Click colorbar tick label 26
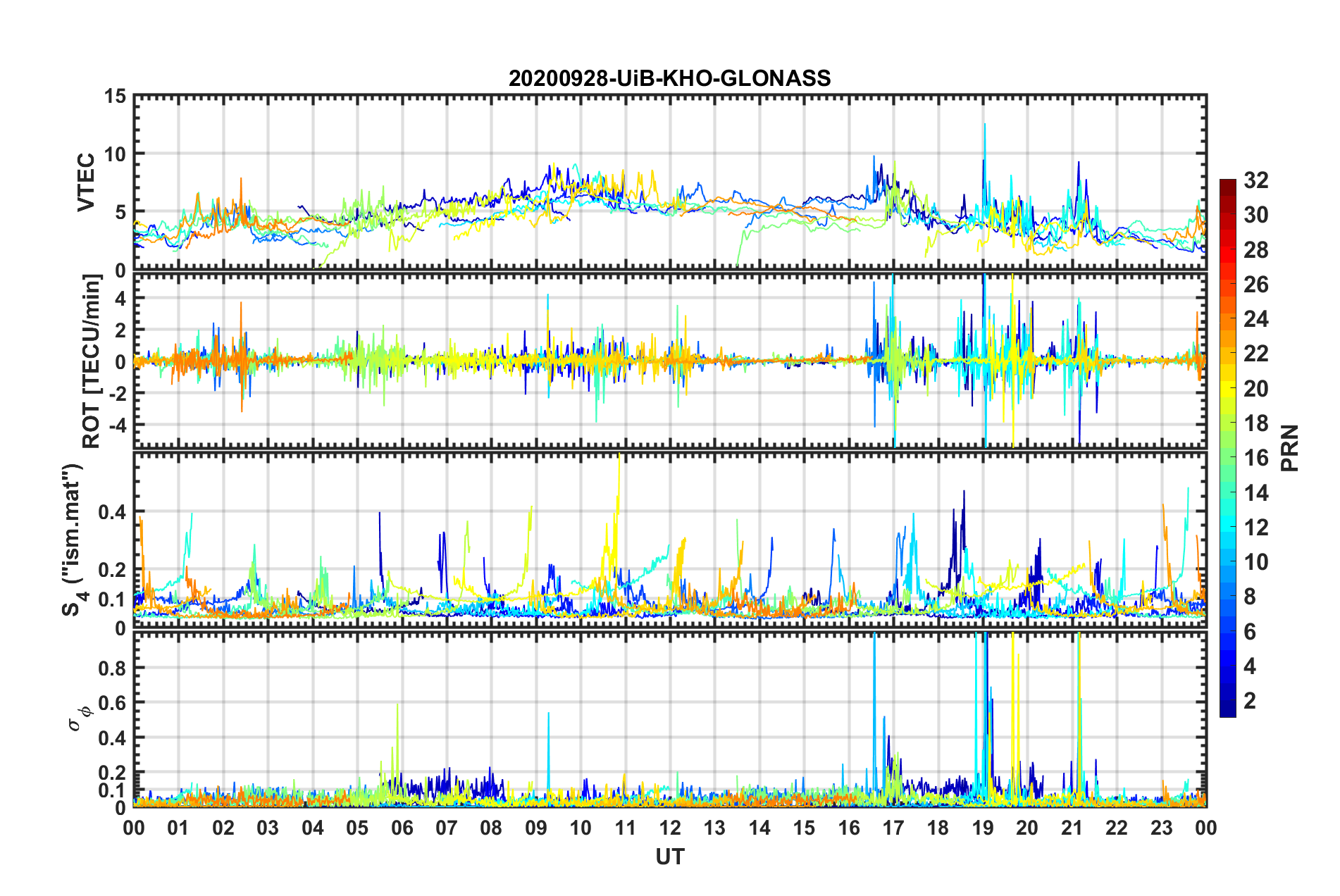1340x896 pixels. click(1255, 285)
